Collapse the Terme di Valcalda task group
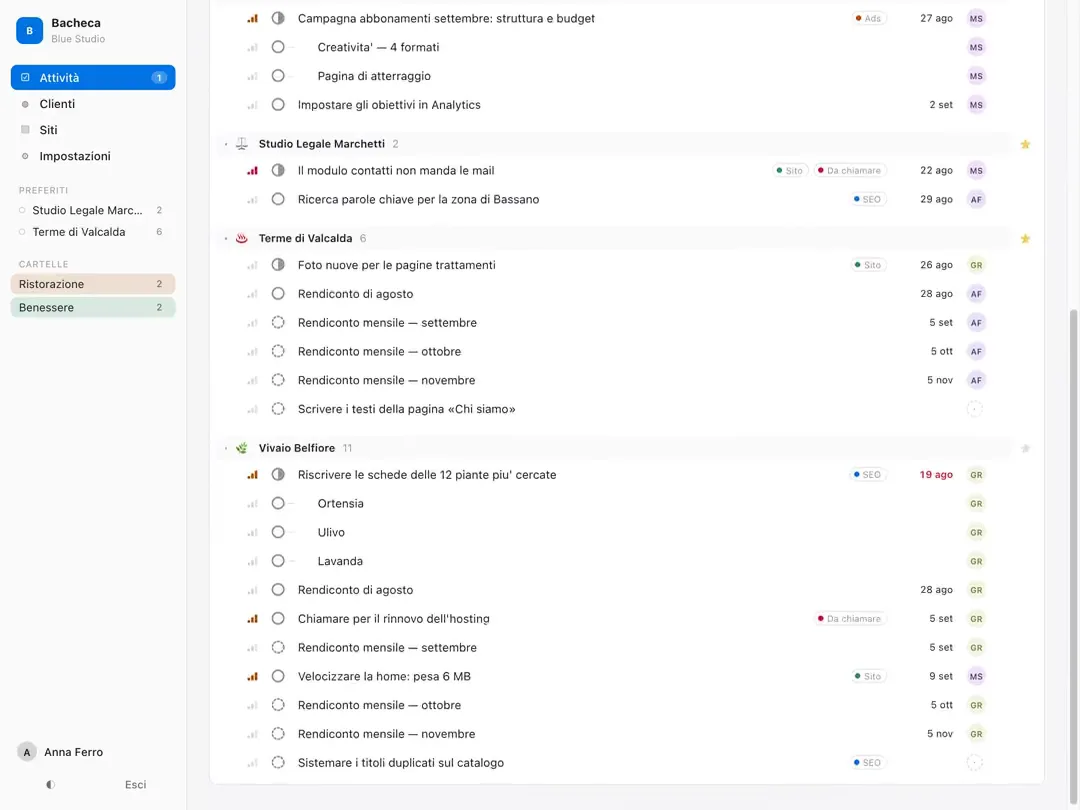This screenshot has height=810, width=1080. point(226,238)
